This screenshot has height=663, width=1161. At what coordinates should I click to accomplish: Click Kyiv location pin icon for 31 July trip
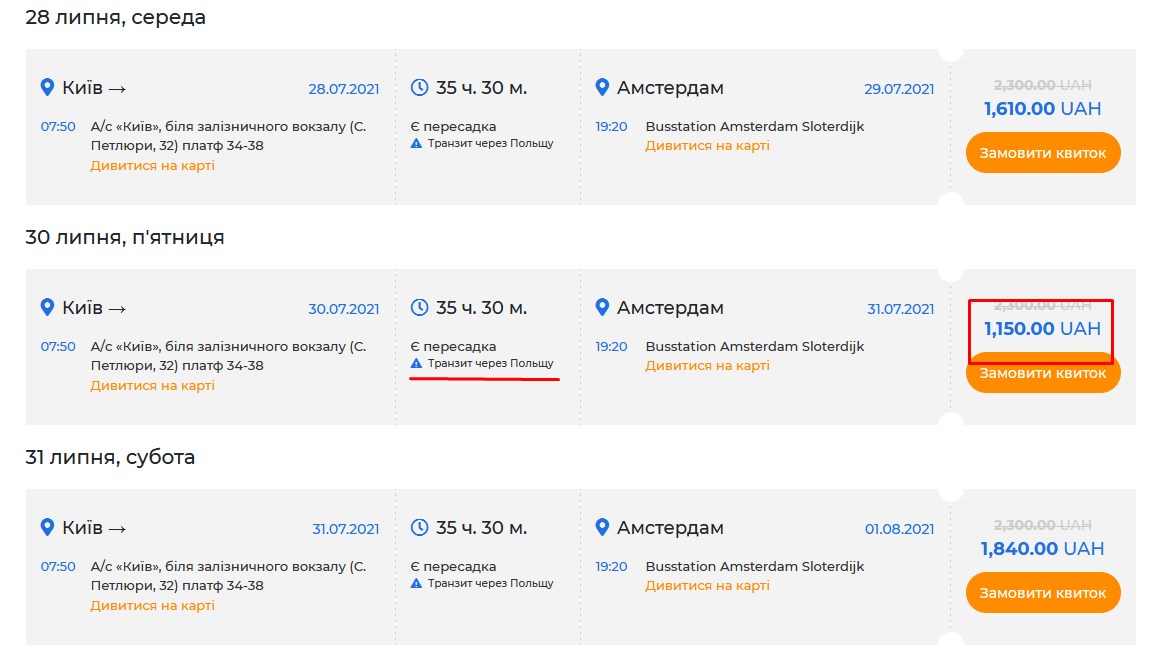tap(46, 528)
